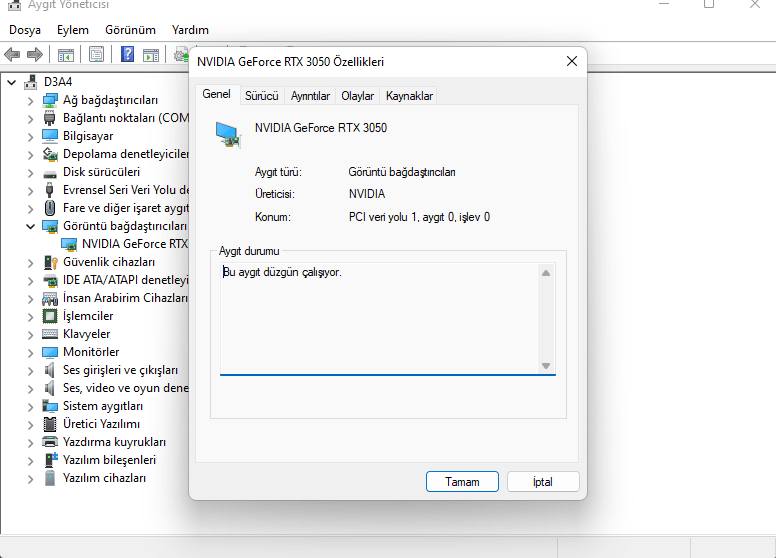Cancel with the İptal button
776x558 pixels.
point(543,482)
